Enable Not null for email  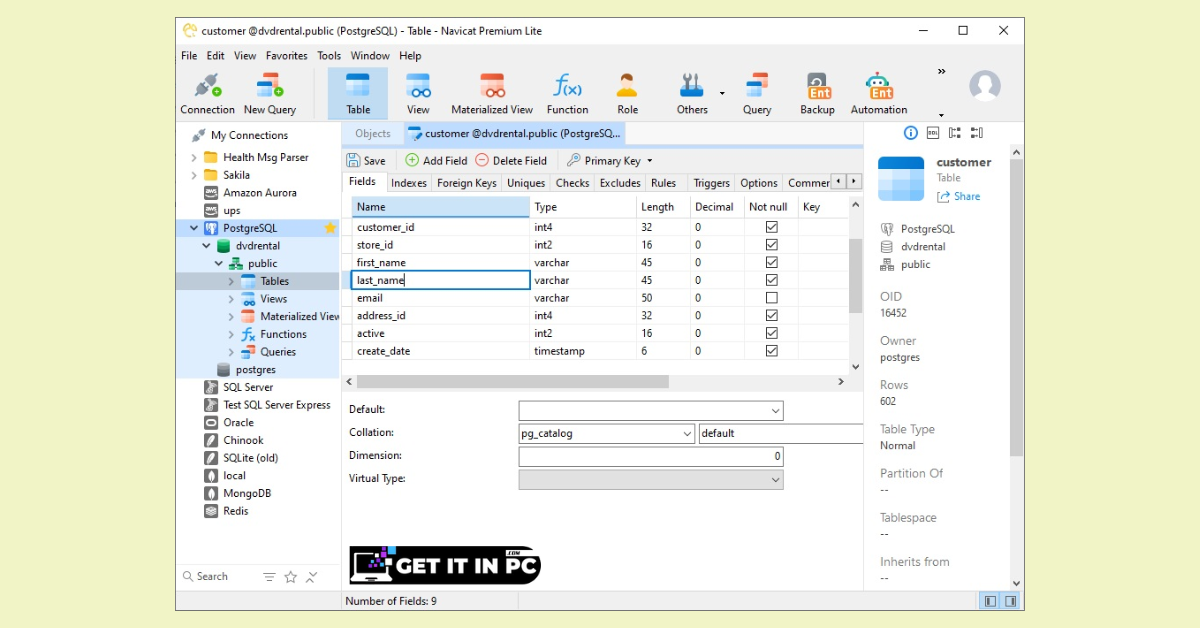point(771,298)
